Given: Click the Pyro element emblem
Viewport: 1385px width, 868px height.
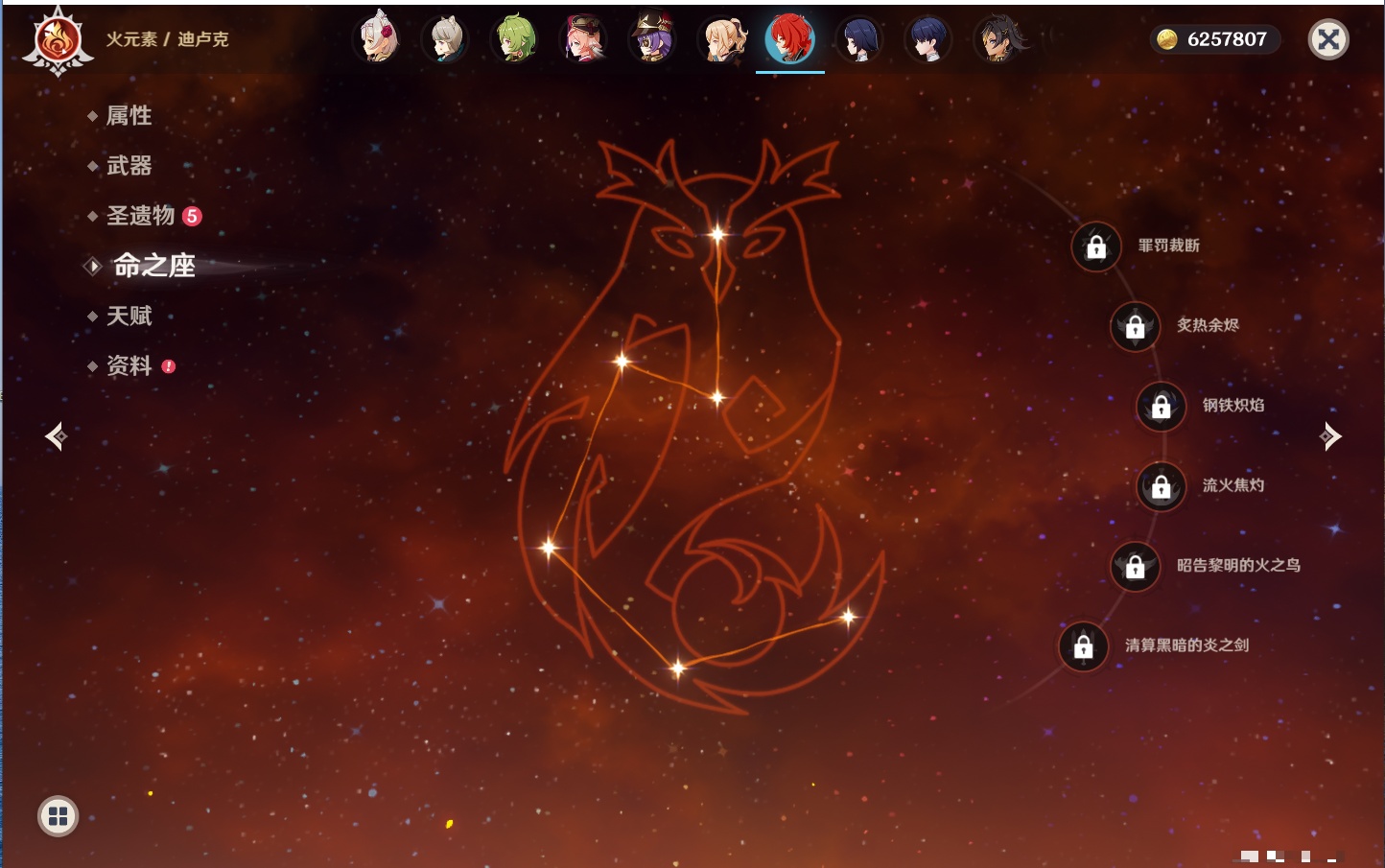Looking at the screenshot, I should point(58,41).
